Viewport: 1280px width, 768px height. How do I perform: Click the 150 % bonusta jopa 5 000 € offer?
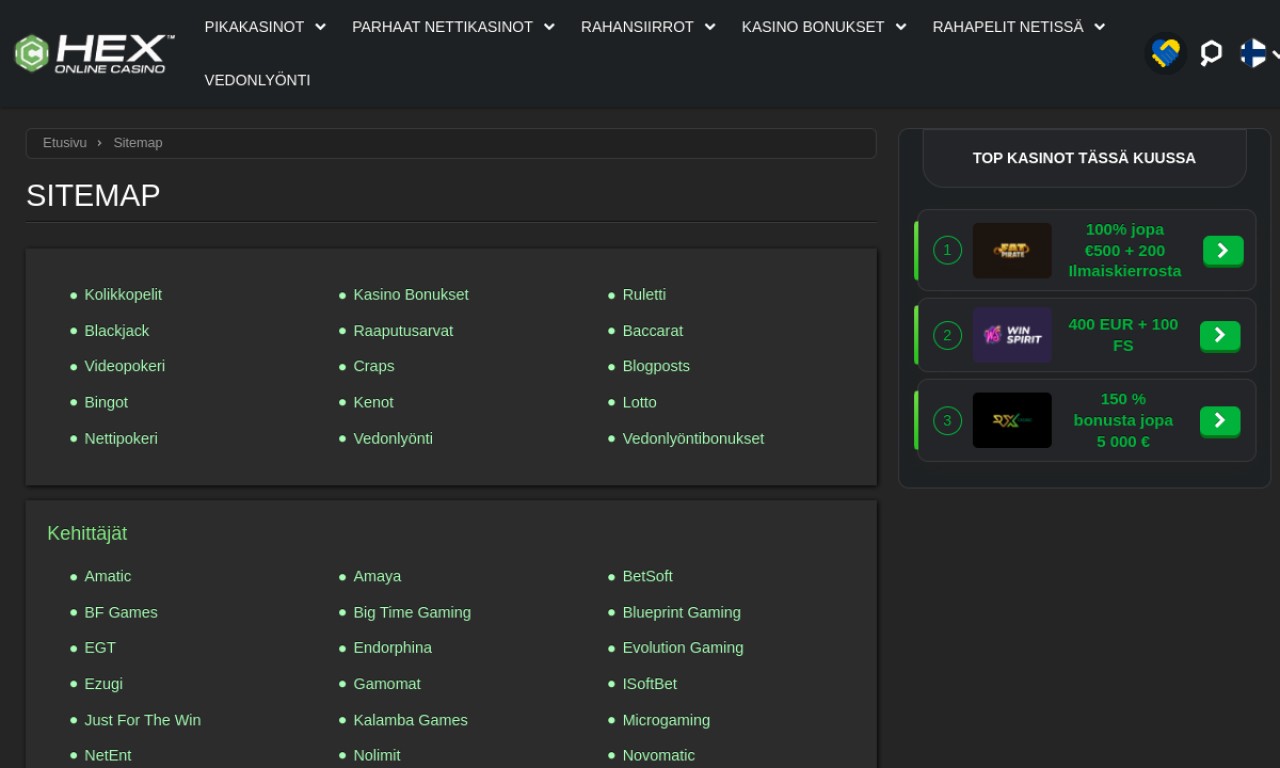pos(1123,420)
